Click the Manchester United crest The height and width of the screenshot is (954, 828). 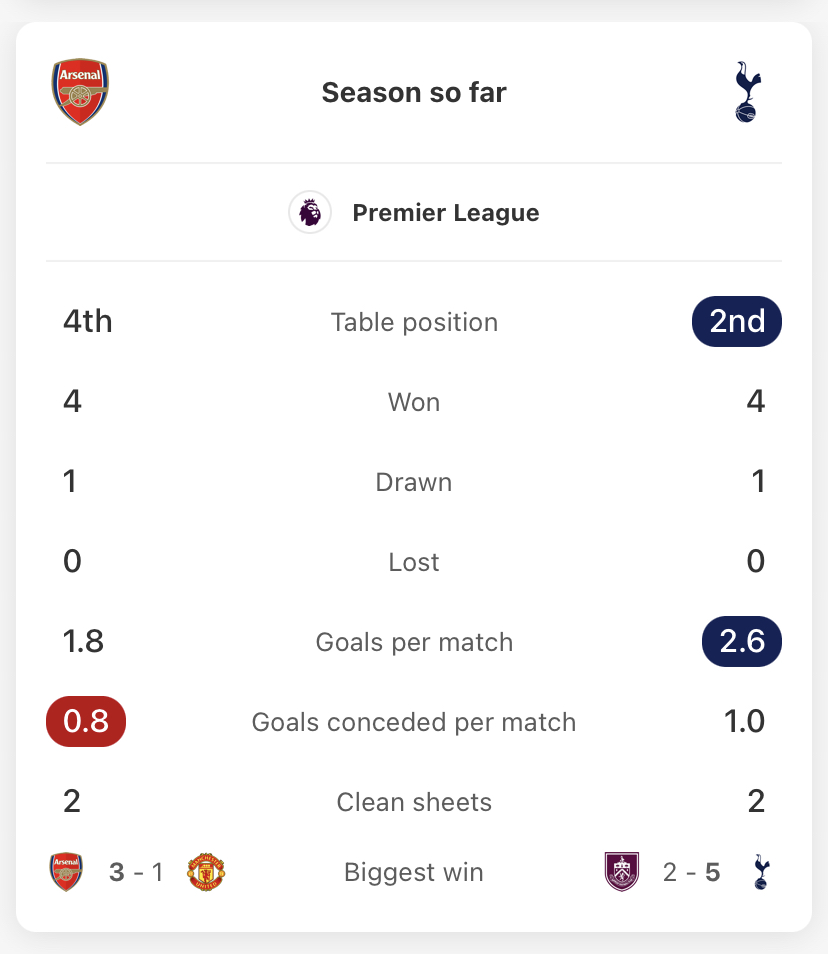[x=206, y=872]
